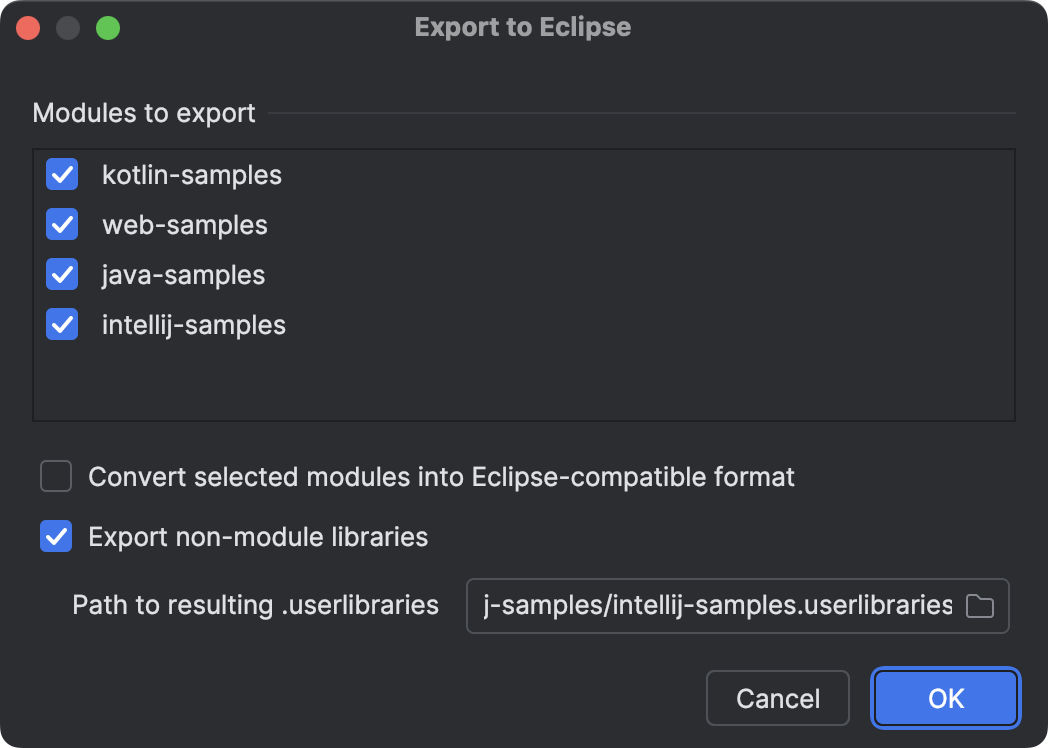The width and height of the screenshot is (1048, 748).
Task: Select the web-samples module label
Action: click(x=184, y=224)
